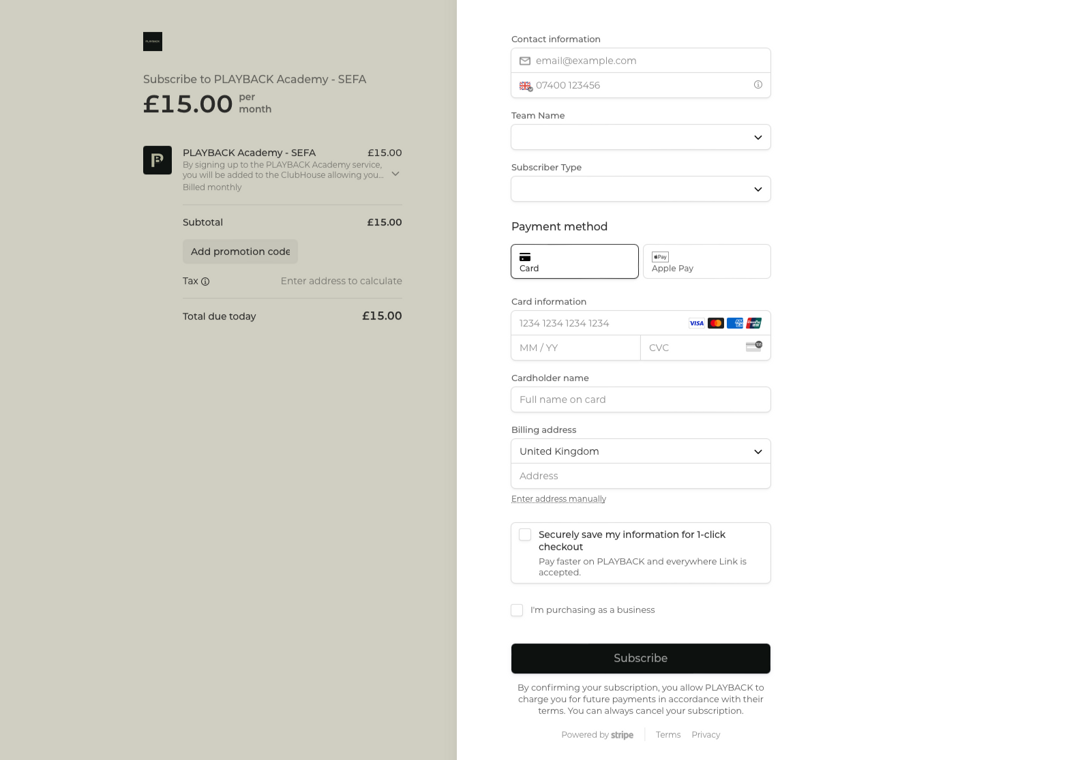Open the Subscriber Type dropdown

[x=640, y=188]
